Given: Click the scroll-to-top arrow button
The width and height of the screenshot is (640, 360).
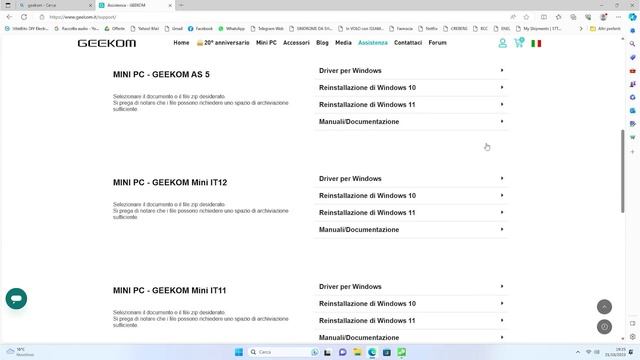Looking at the screenshot, I should tap(604, 307).
